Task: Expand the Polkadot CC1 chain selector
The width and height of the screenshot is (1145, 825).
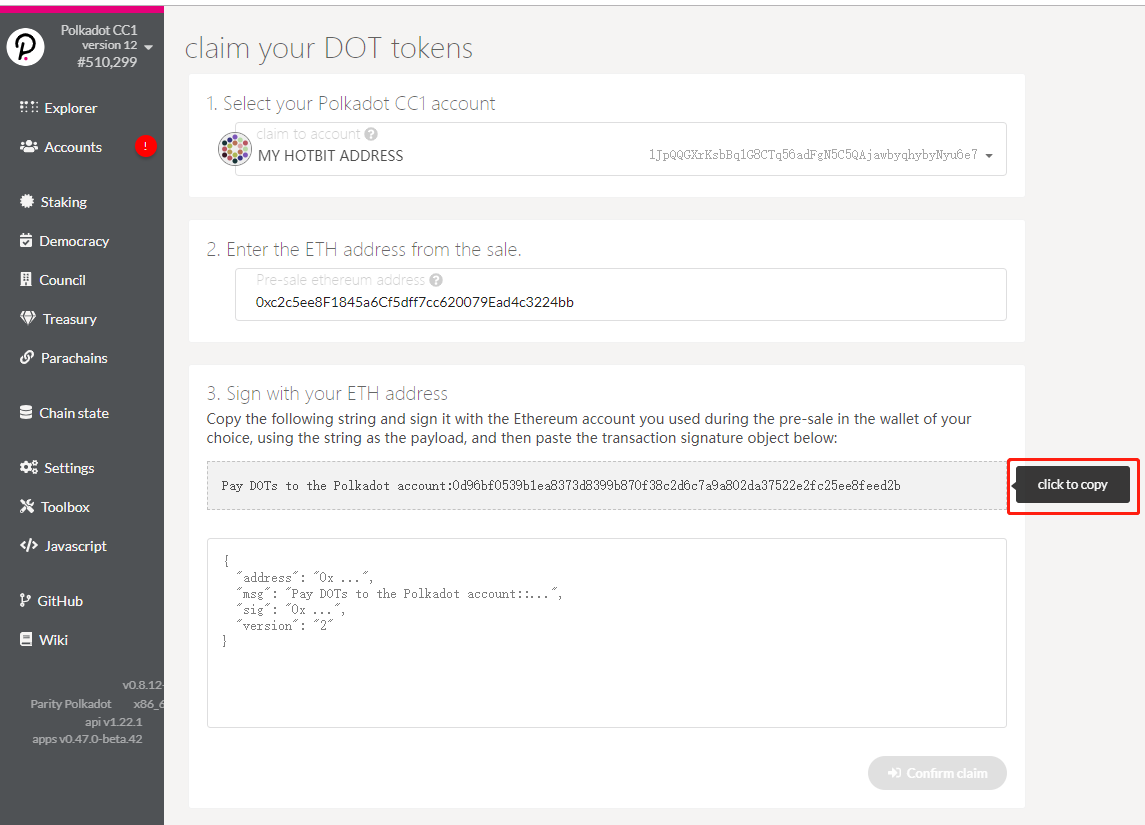Action: pos(148,47)
